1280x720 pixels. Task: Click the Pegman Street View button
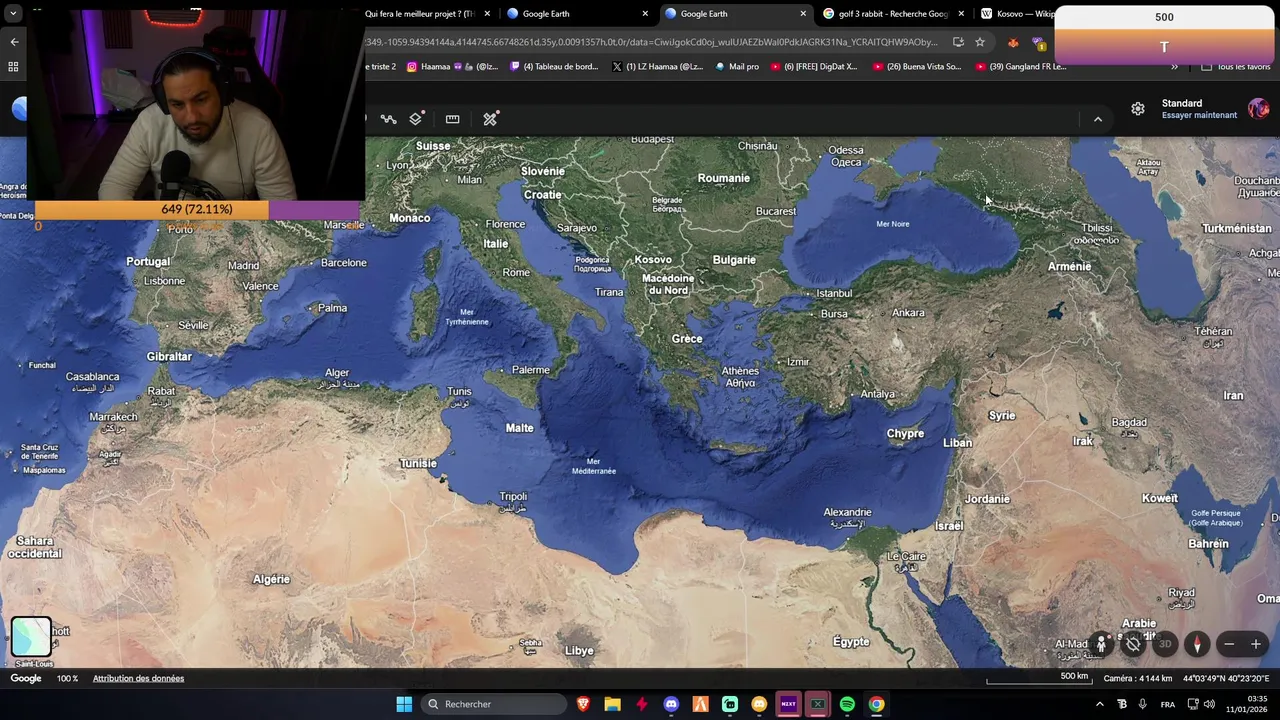[x=1102, y=644]
